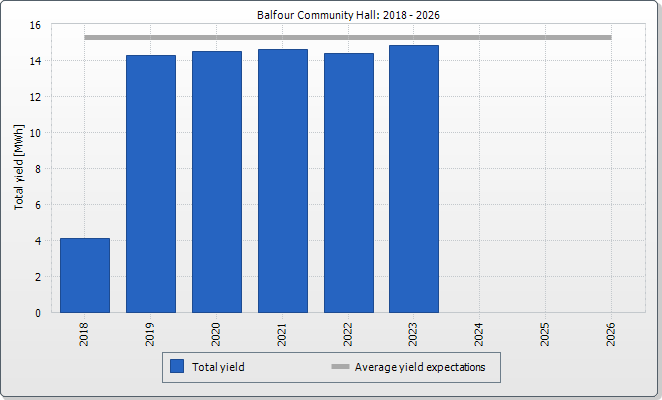Toggle the Average yield expectations legend label

tap(420, 367)
